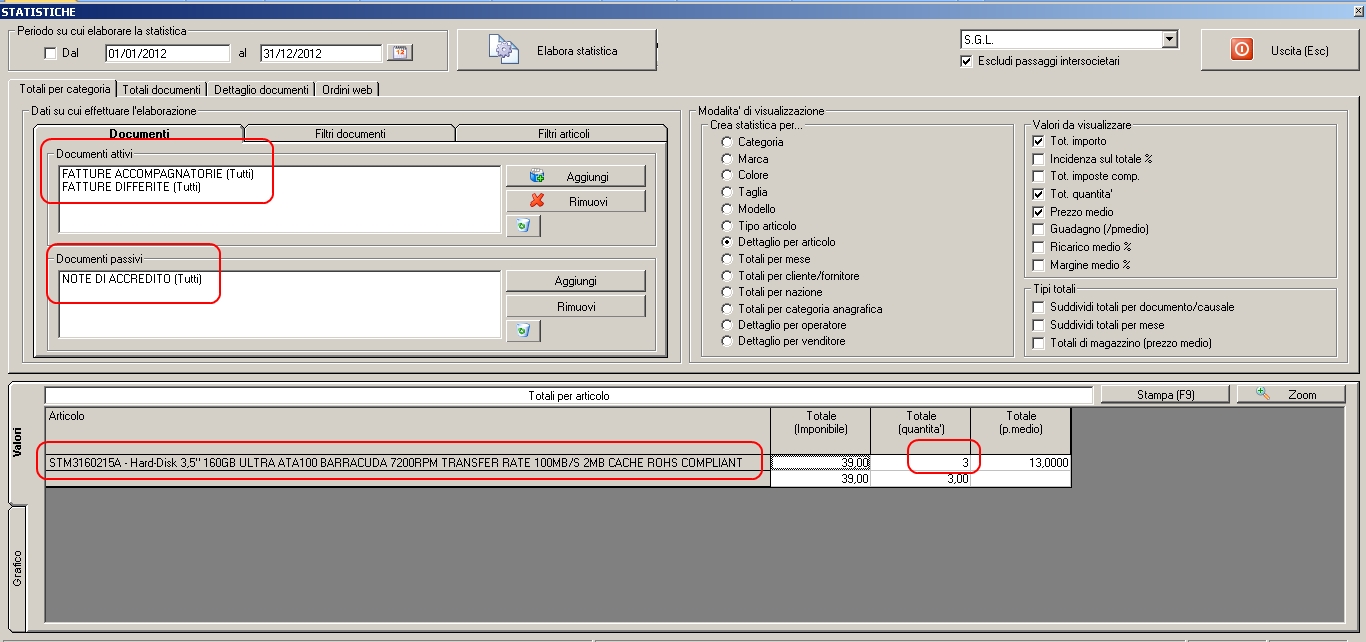Switch to the Grafico side tab

[18, 567]
